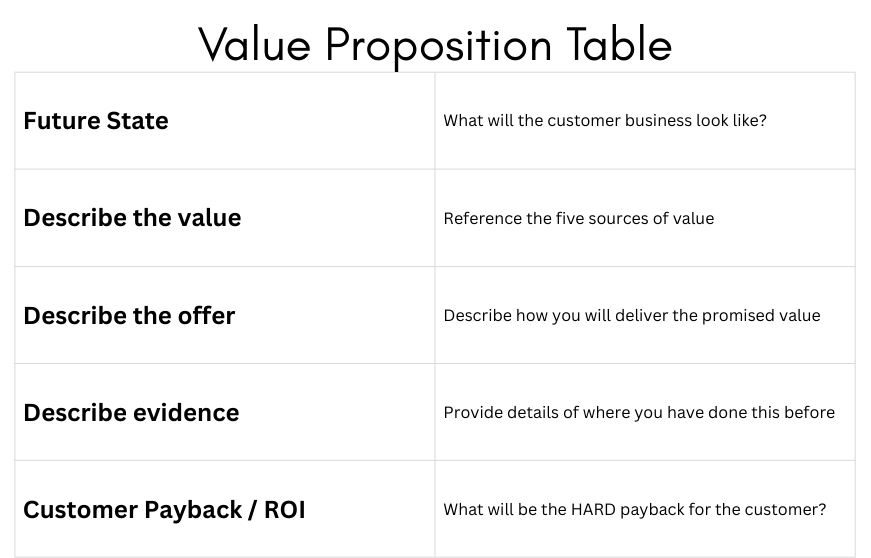871x558 pixels.
Task: Click the 'Future State' heading cell
Action: [x=96, y=120]
